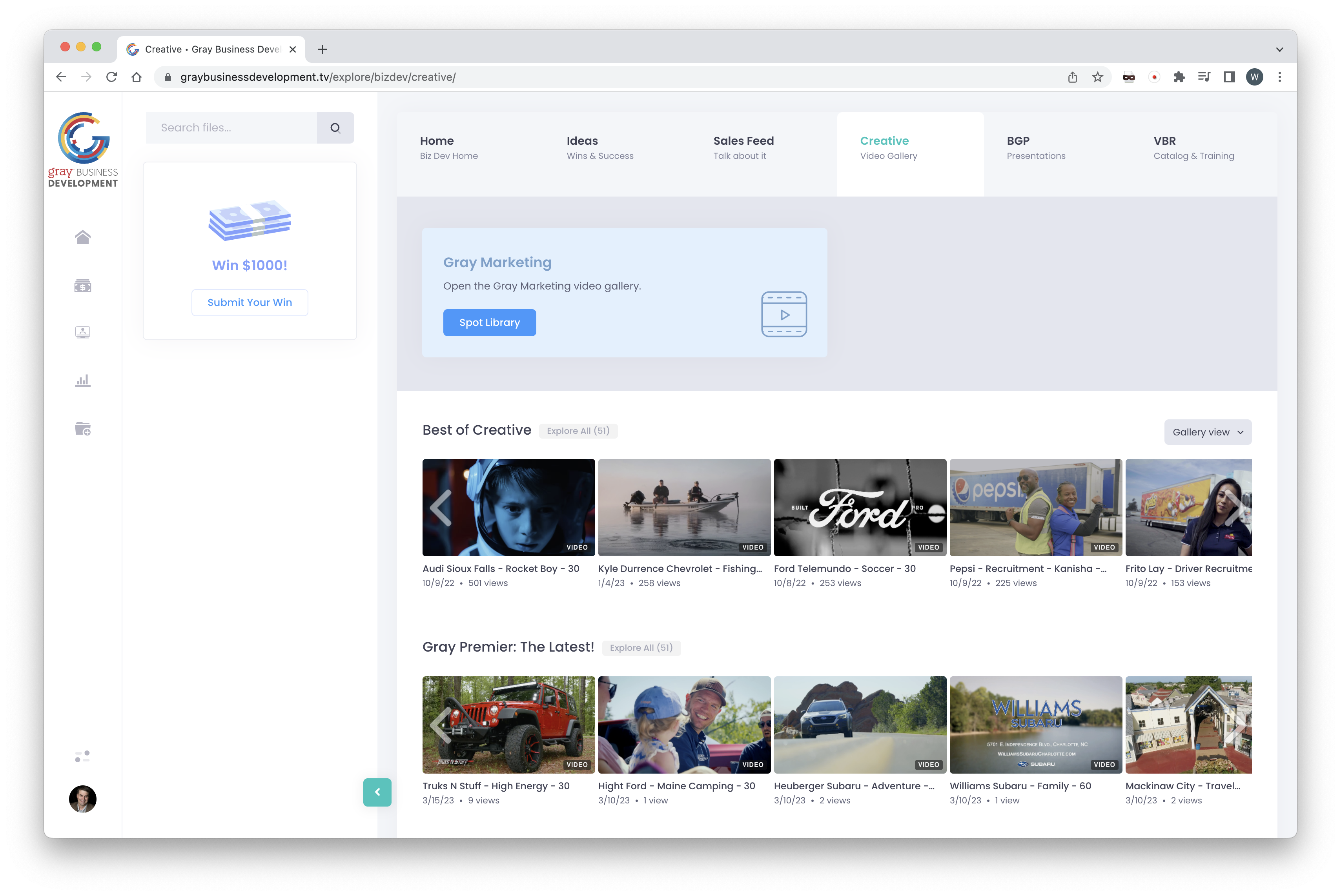The height and width of the screenshot is (896, 1341).
Task: Show next Gray Premier videos
Action: click(1235, 725)
